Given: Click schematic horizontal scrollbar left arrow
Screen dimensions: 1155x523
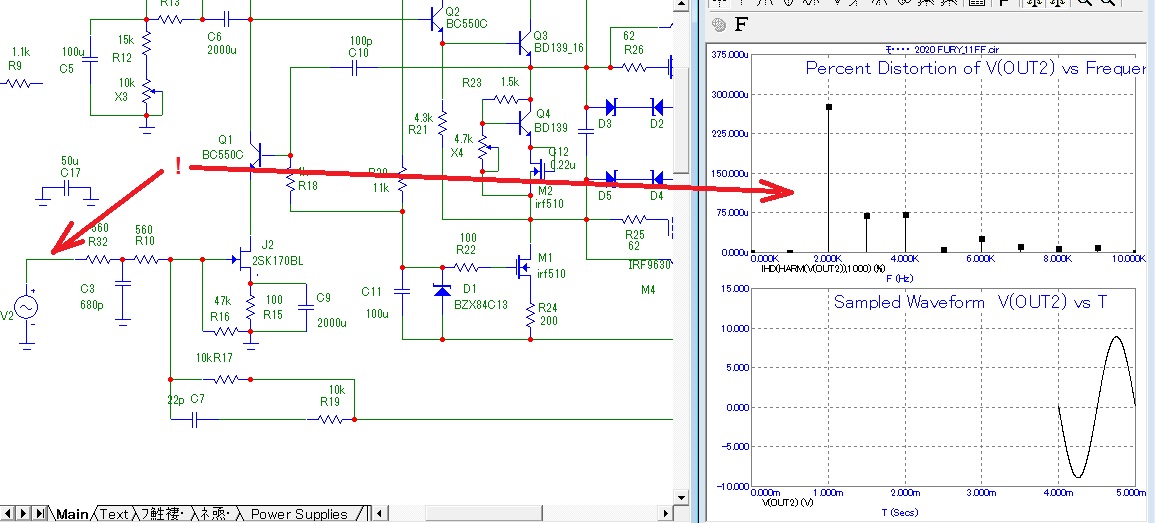Looking at the screenshot, I should [381, 513].
